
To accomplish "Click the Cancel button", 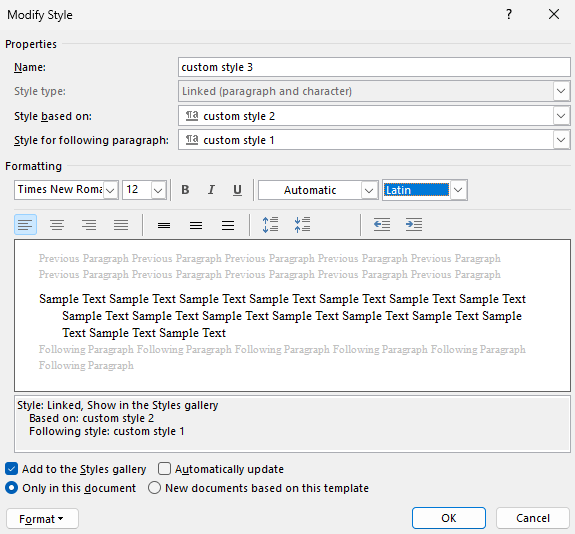I will 533,518.
